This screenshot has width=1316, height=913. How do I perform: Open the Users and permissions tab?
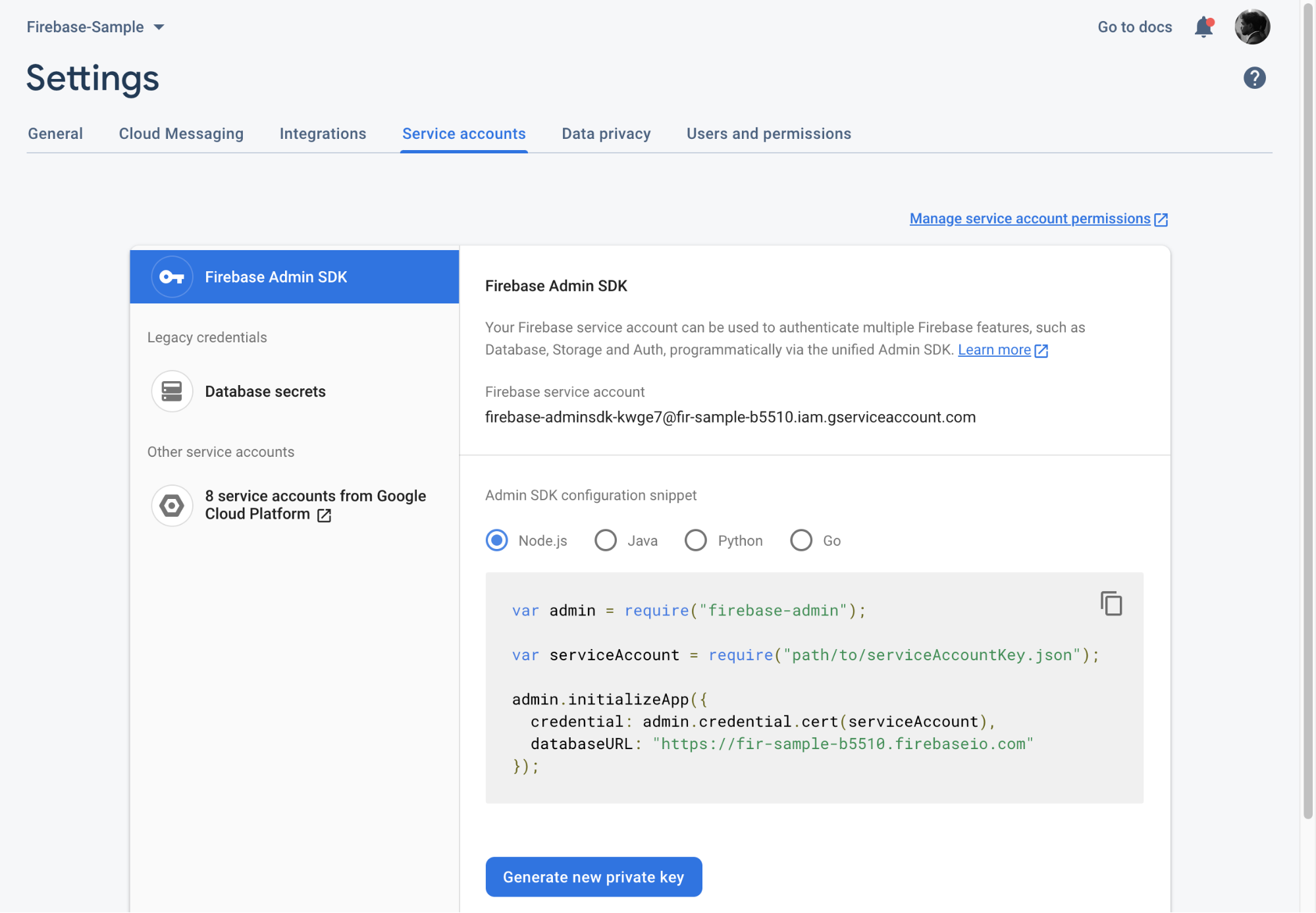768,134
